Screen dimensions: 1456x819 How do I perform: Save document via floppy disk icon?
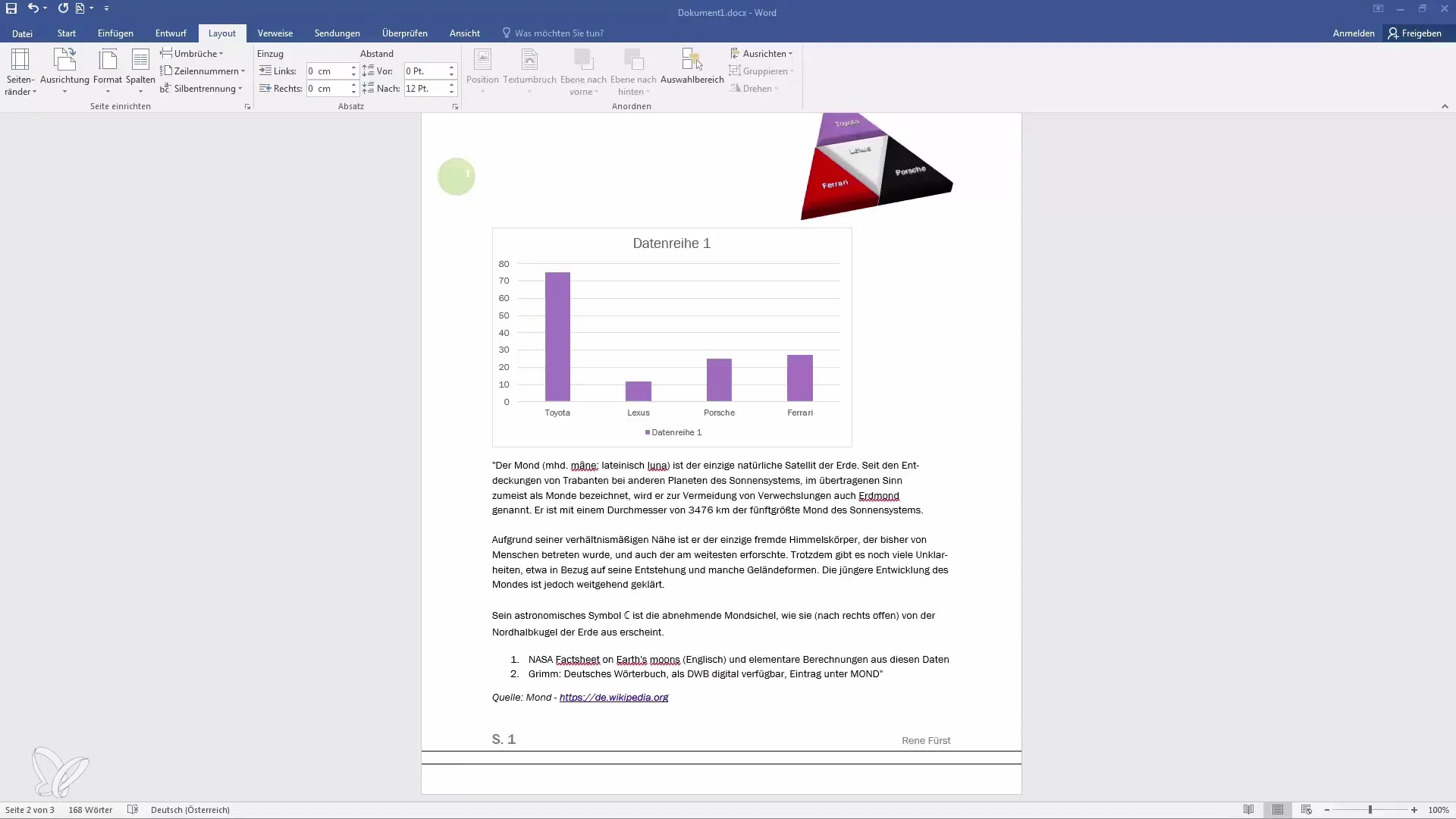[11, 8]
